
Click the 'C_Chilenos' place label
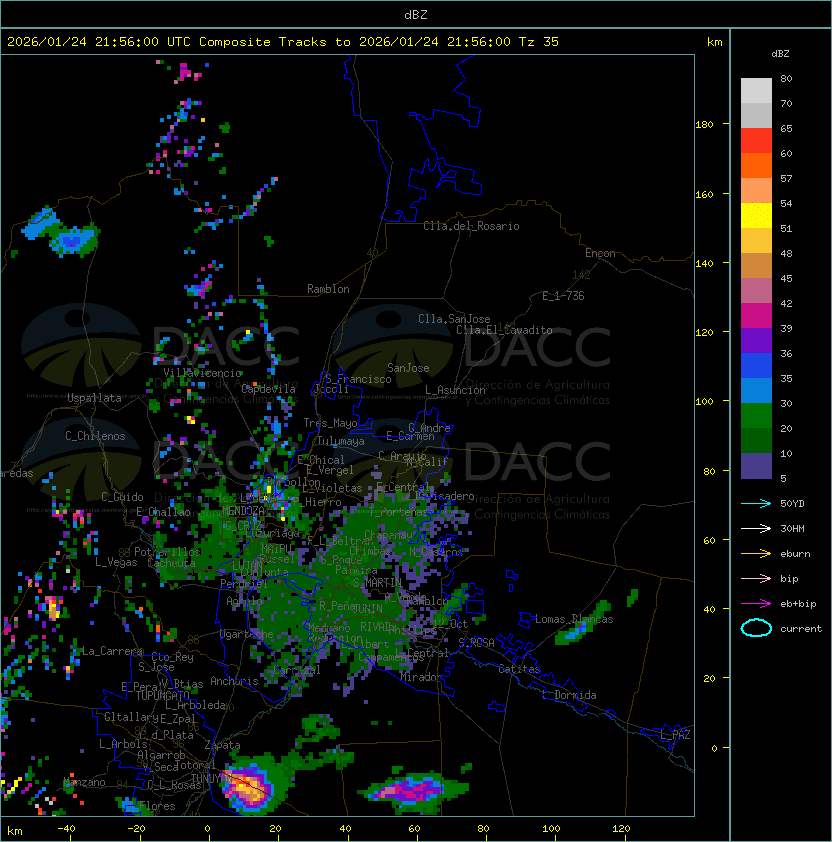coord(95,436)
